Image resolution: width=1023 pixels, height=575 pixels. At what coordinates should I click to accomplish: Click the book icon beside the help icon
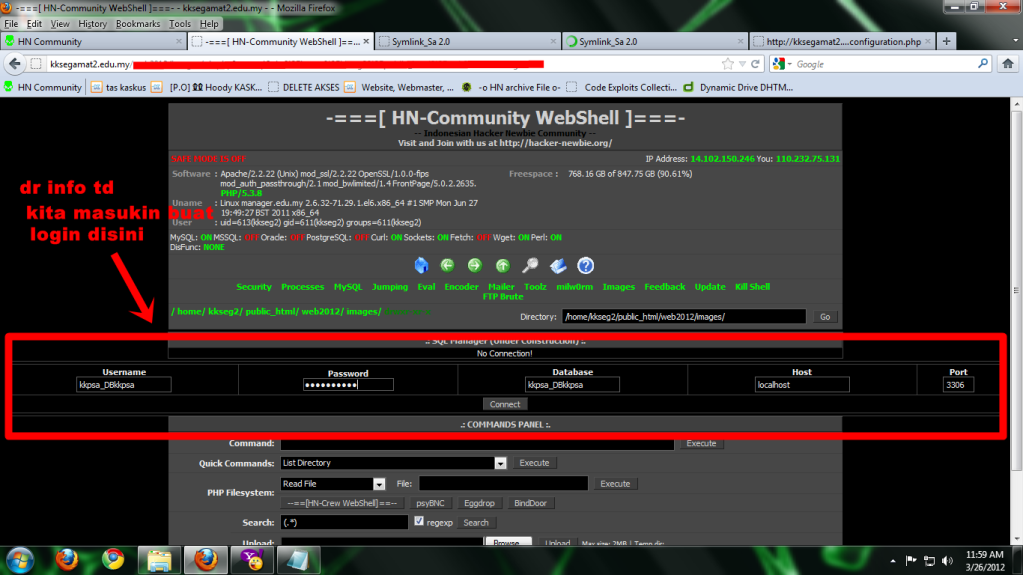click(559, 265)
